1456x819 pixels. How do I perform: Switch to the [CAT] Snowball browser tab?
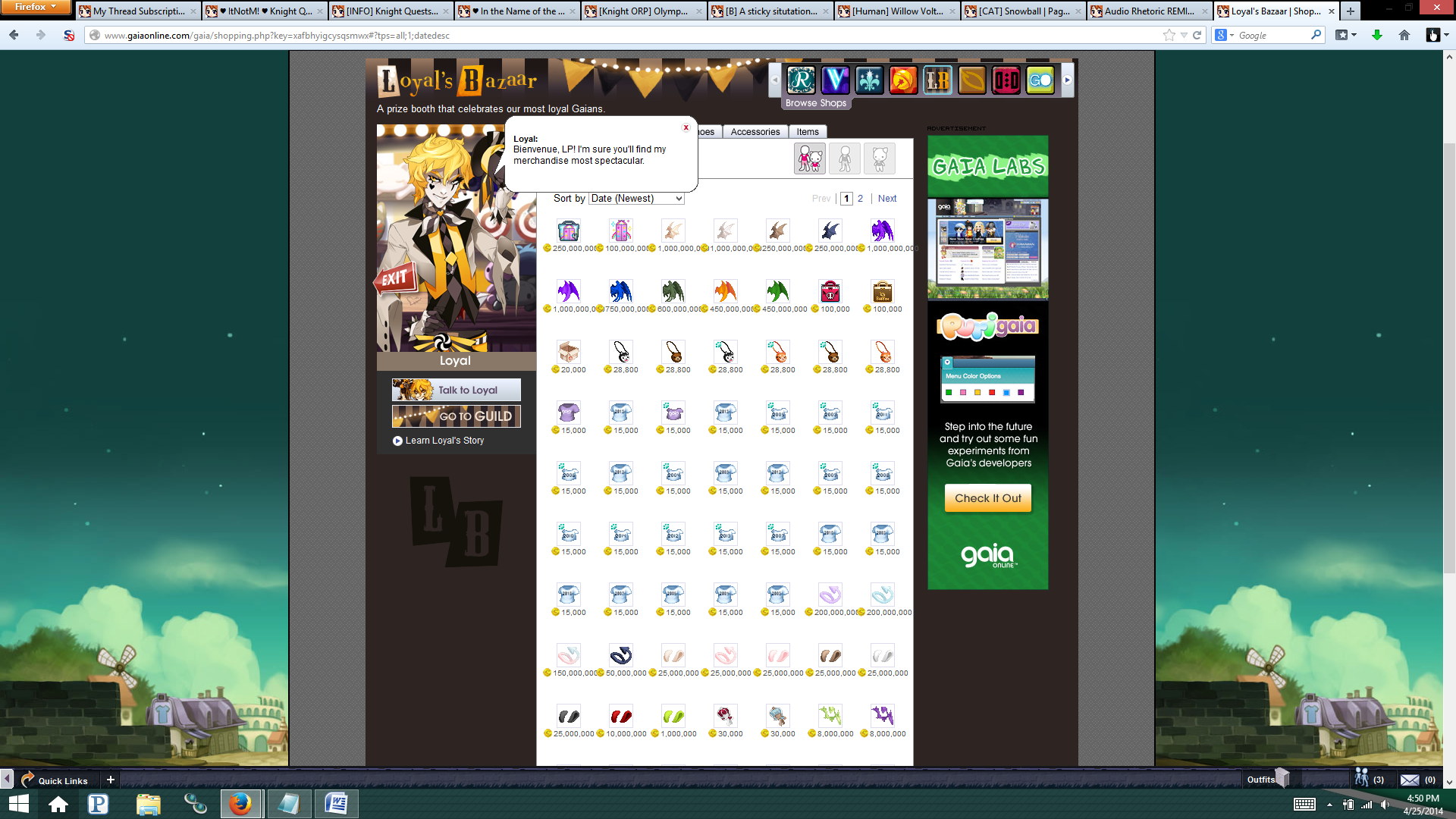tap(1022, 11)
